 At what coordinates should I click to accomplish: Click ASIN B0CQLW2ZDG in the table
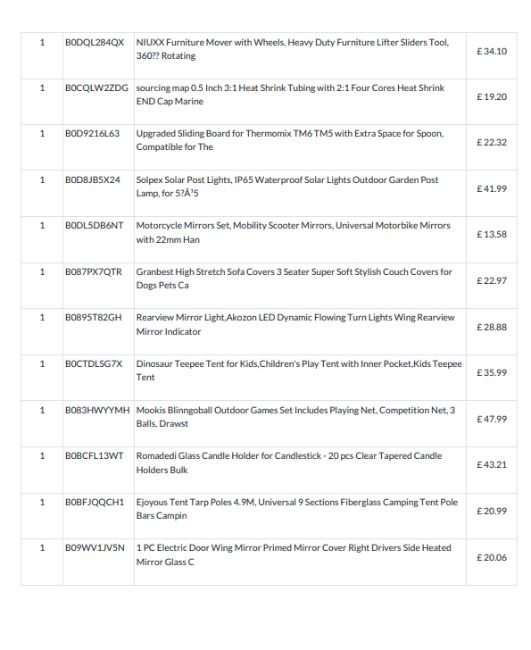click(x=97, y=88)
